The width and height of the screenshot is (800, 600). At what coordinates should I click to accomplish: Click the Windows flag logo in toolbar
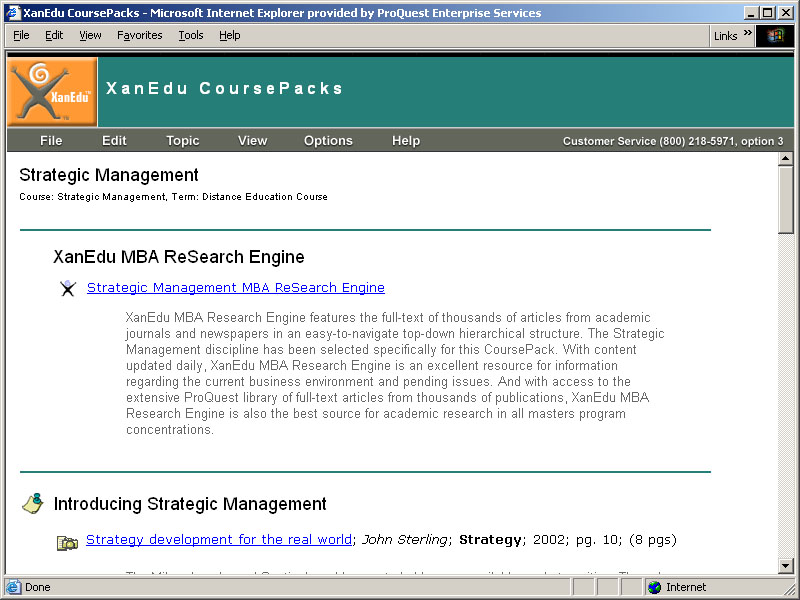coord(775,35)
